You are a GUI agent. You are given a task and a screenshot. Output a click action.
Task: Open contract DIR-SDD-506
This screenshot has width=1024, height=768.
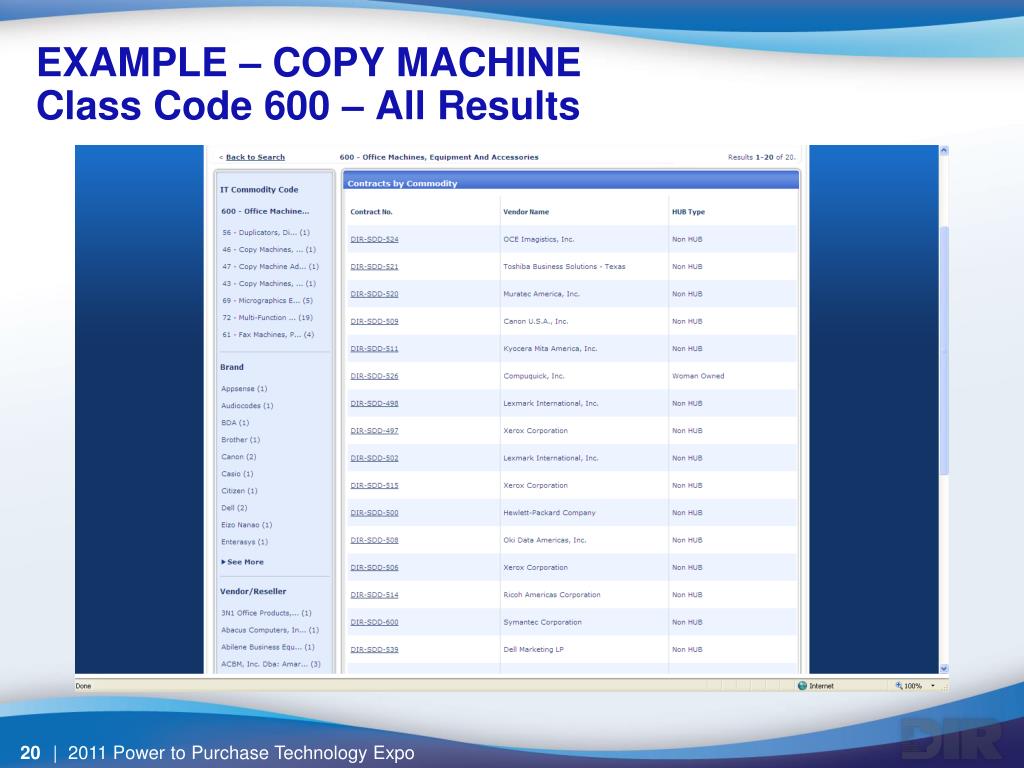(374, 568)
